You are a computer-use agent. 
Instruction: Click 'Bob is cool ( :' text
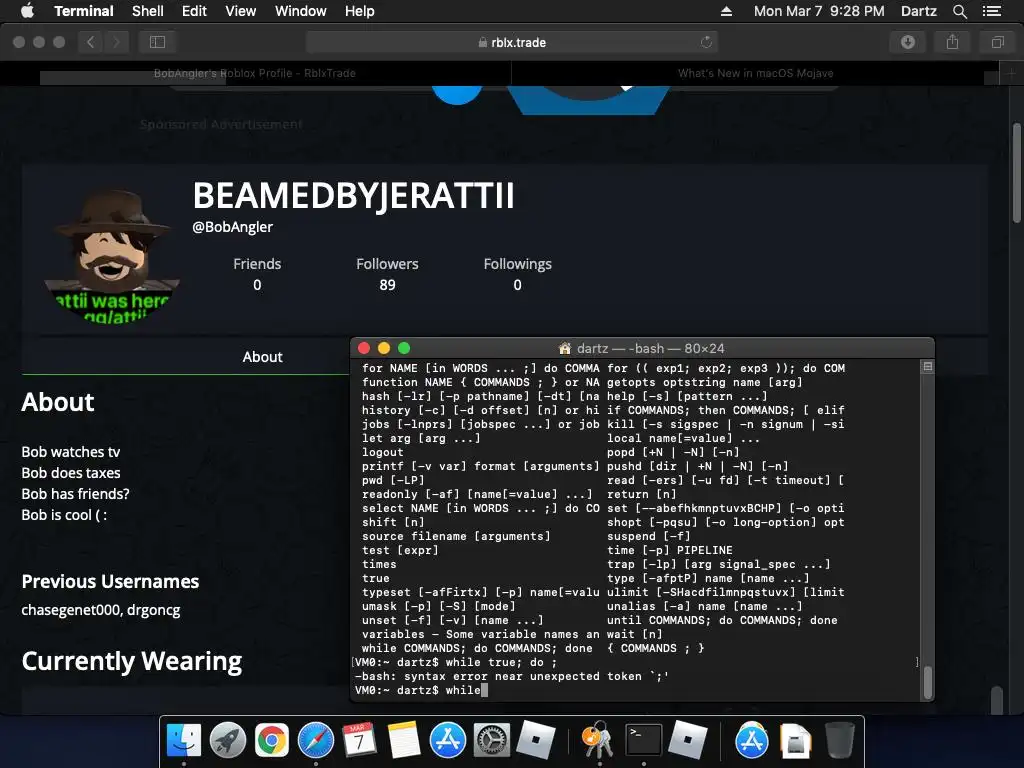click(x=64, y=515)
